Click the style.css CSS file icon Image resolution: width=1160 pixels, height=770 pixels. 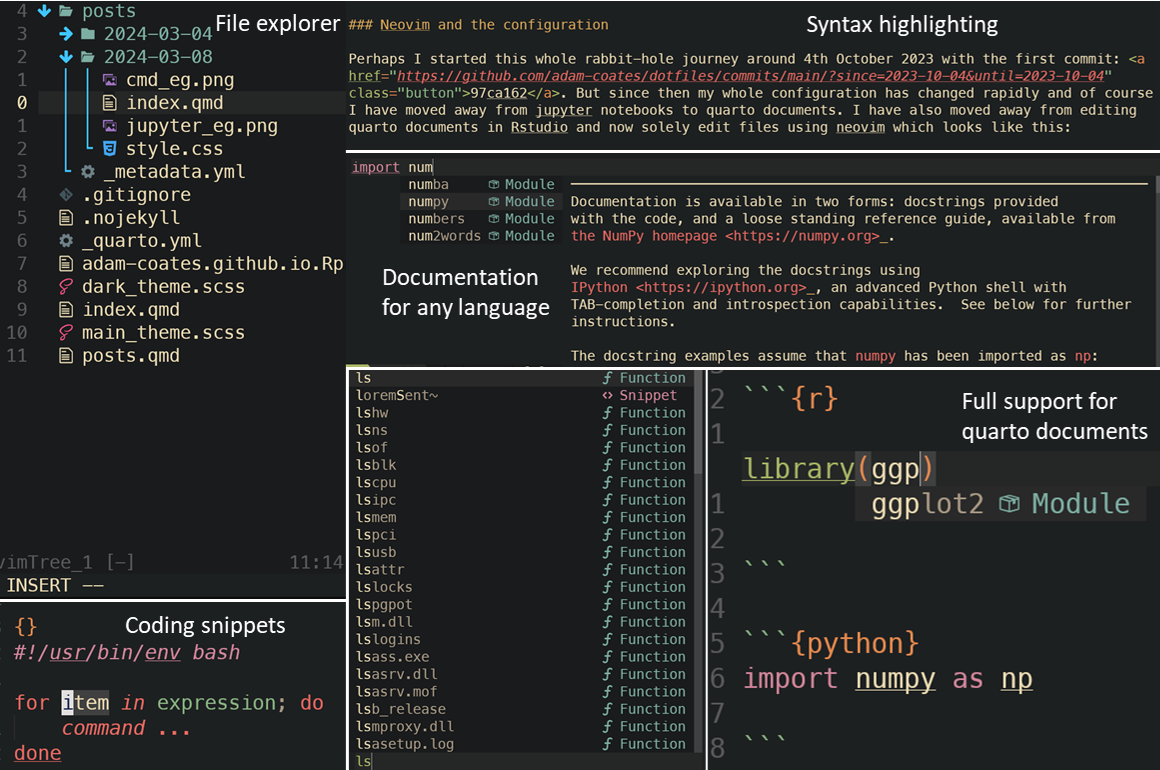pos(109,148)
